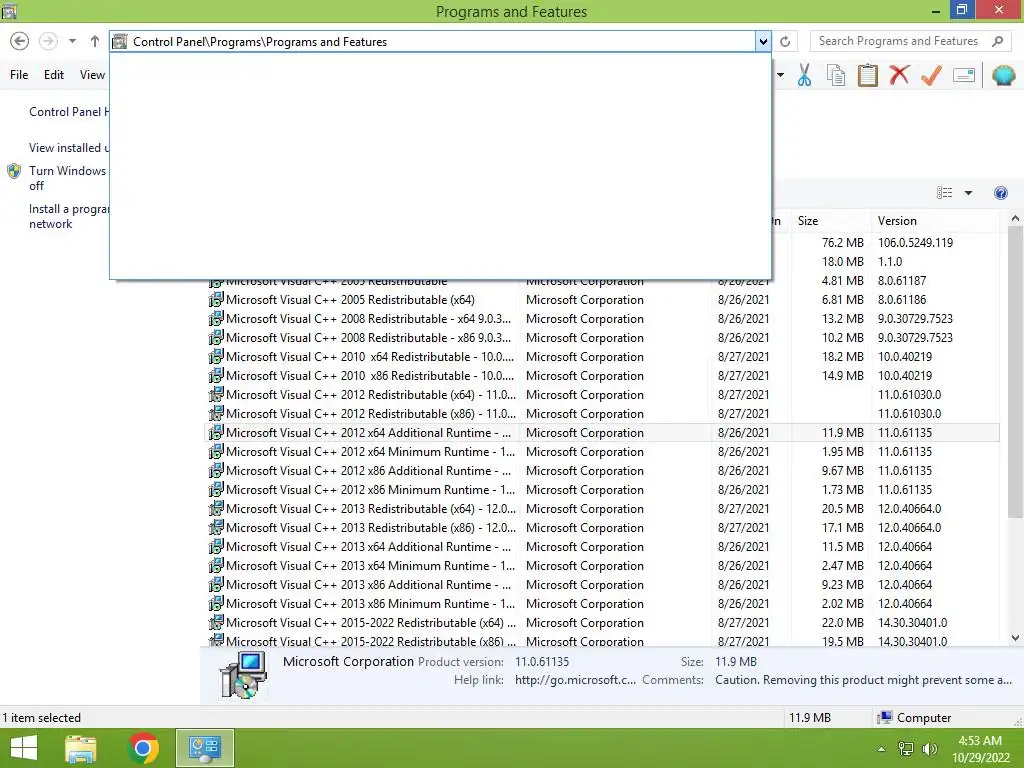1024x768 pixels.
Task: Show hidden tray icons arrow
Action: point(882,749)
